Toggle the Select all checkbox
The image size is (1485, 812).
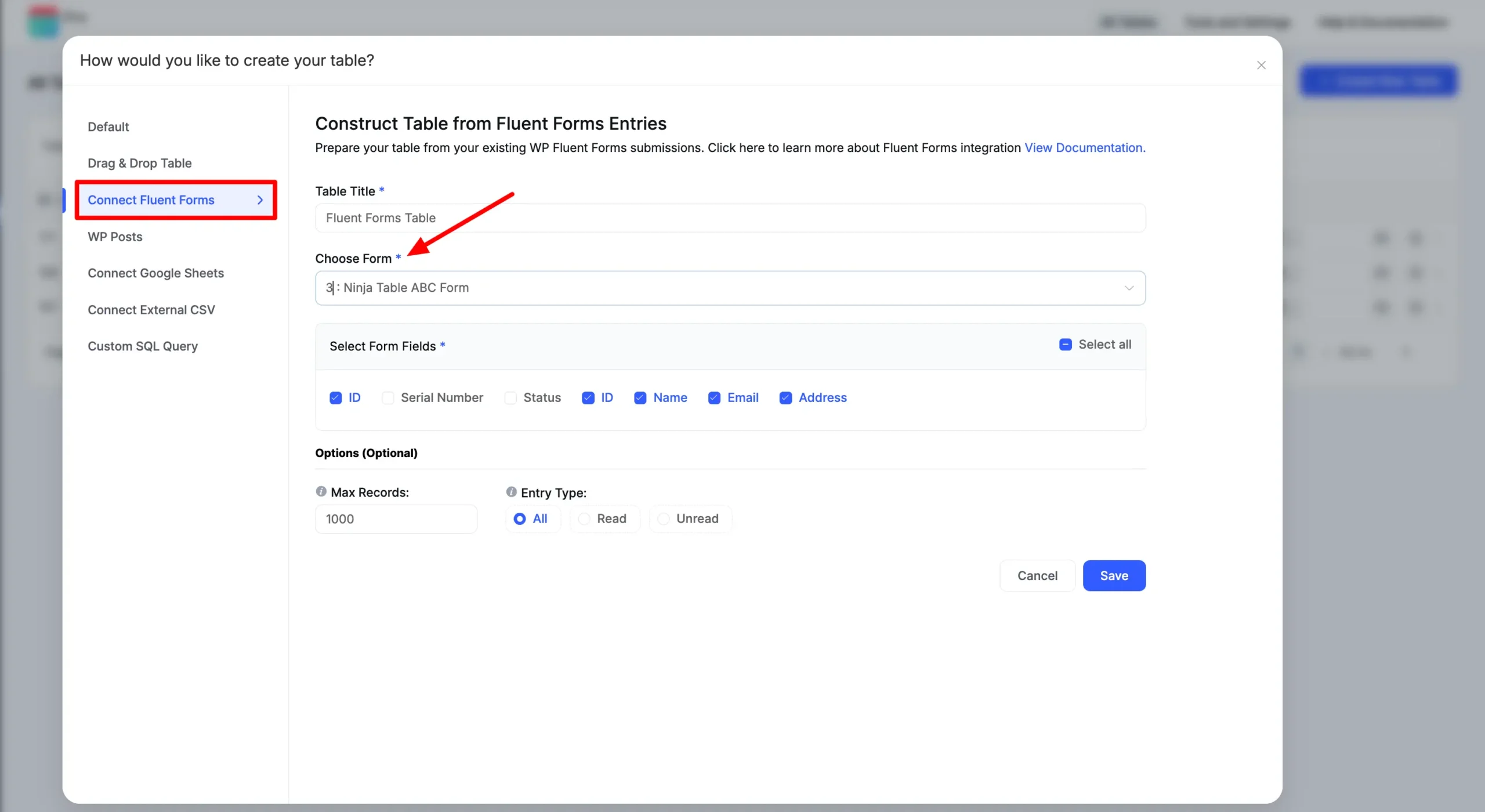click(x=1065, y=345)
